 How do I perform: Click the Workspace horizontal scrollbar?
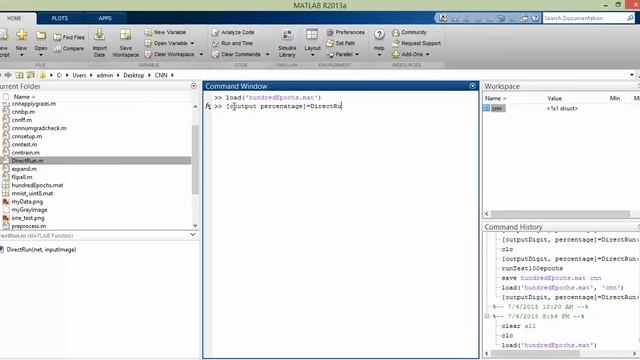tap(560, 214)
